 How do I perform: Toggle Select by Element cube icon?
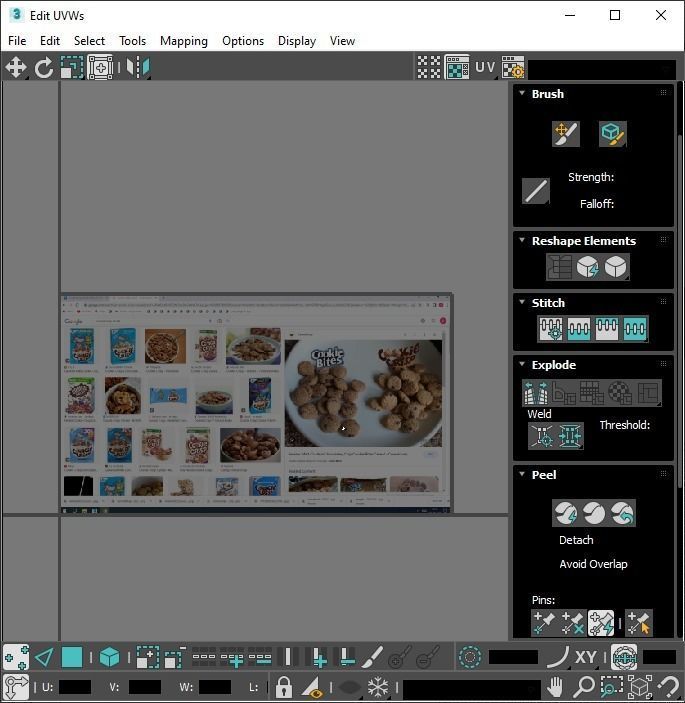[109, 657]
